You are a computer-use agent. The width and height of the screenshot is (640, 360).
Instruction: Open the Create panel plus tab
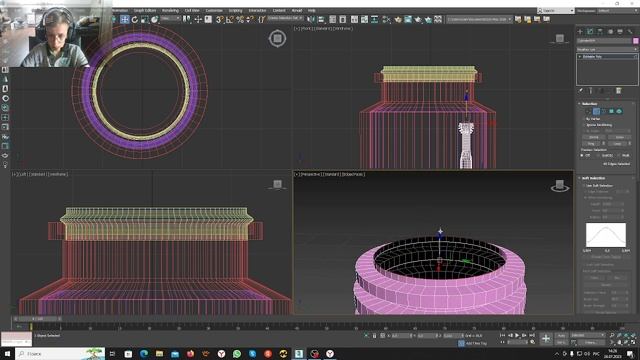[580, 31]
